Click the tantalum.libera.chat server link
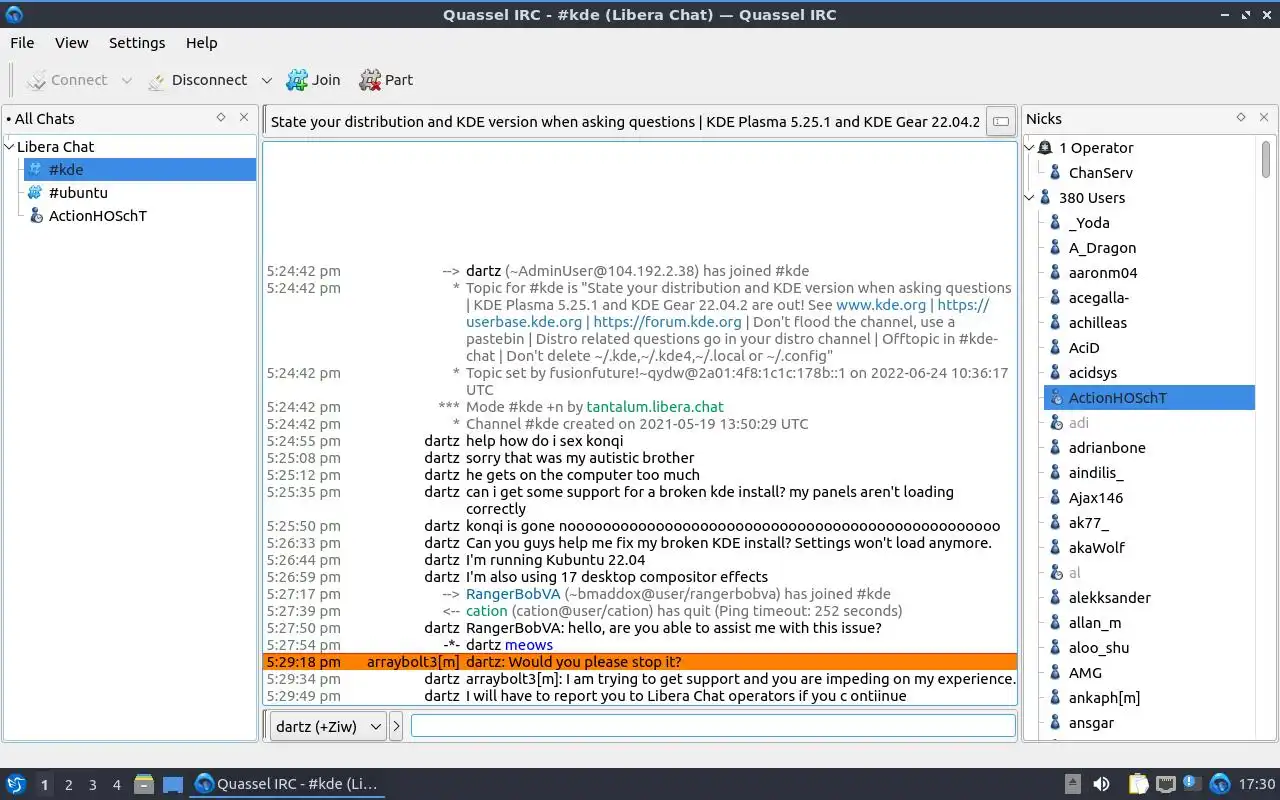Screen dimensions: 1280x800 [x=655, y=407]
